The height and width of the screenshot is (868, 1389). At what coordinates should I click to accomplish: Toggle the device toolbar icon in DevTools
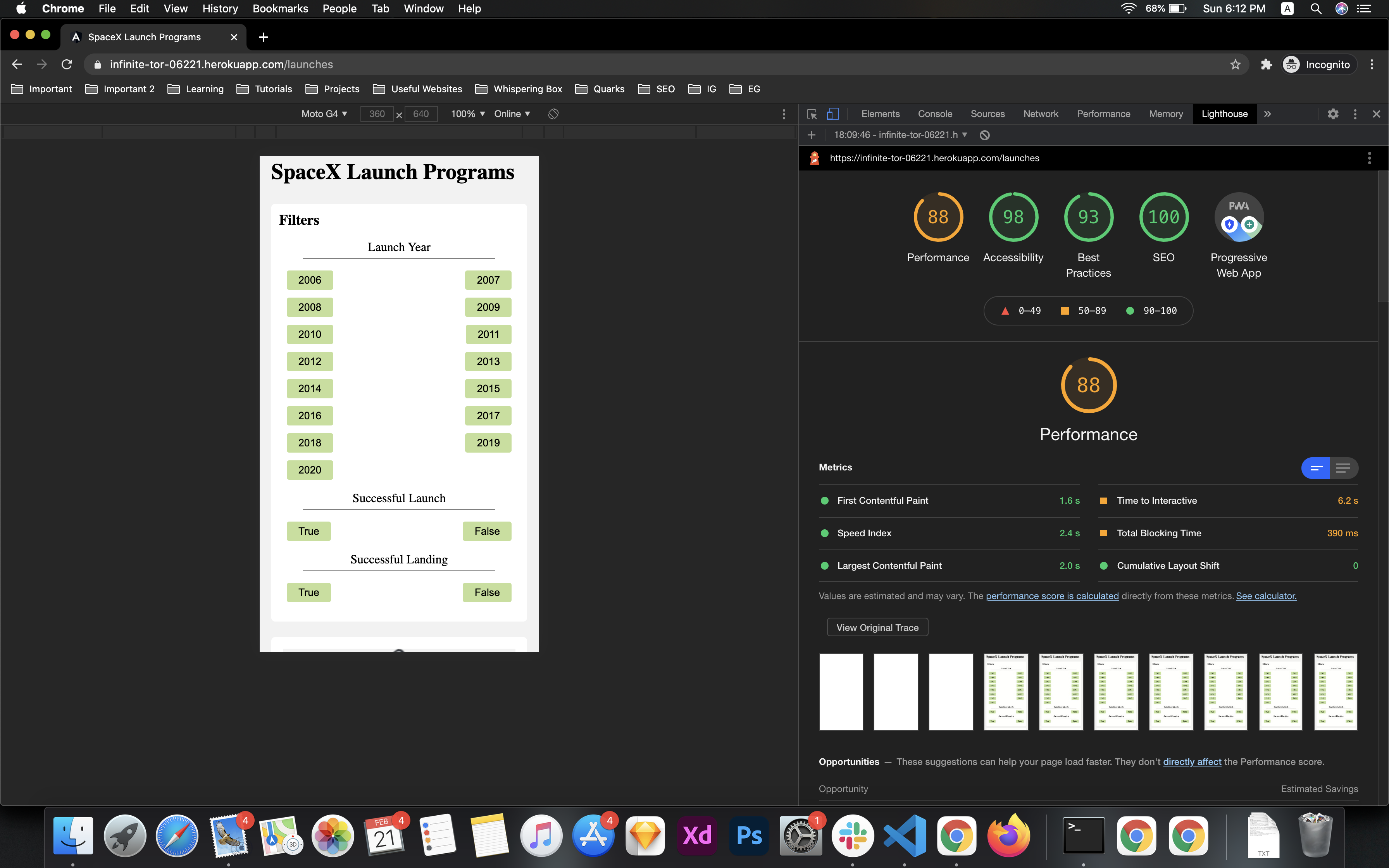tap(832, 114)
